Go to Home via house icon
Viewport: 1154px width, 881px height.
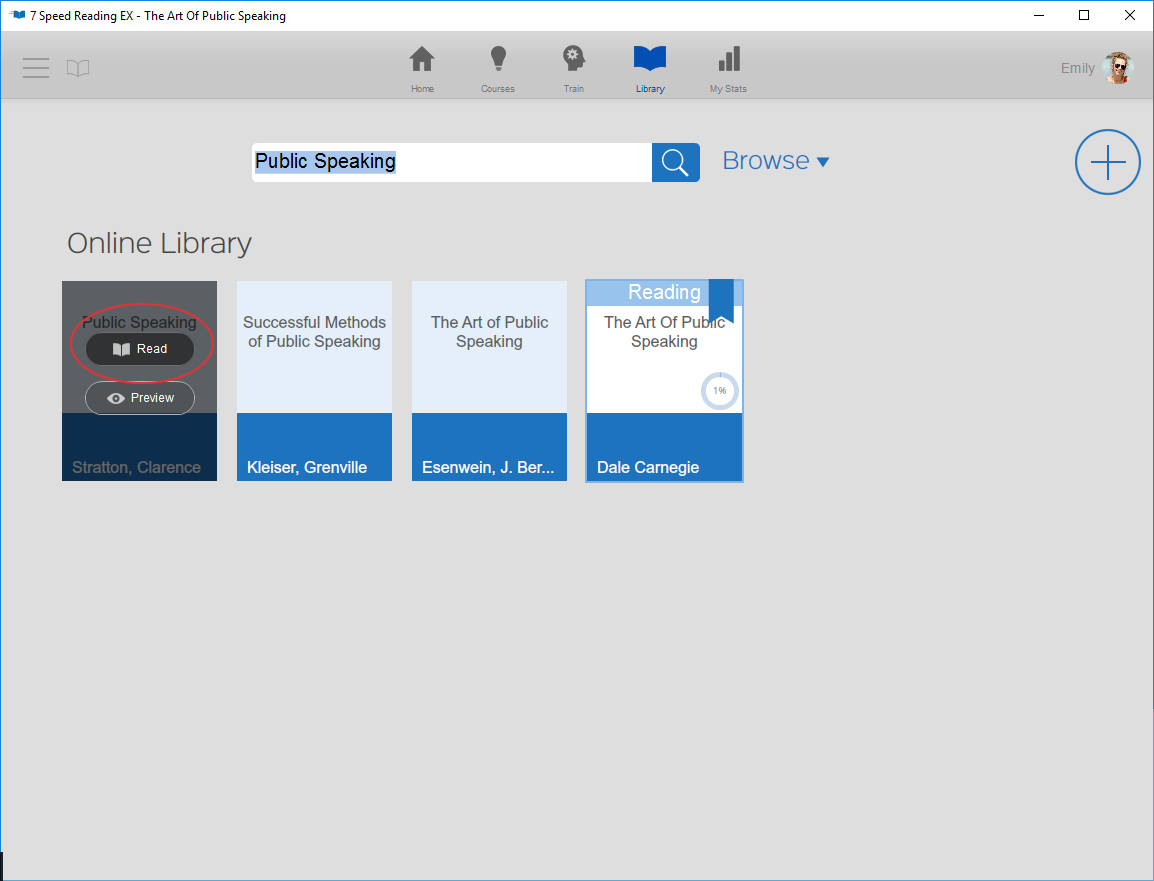[x=422, y=61]
